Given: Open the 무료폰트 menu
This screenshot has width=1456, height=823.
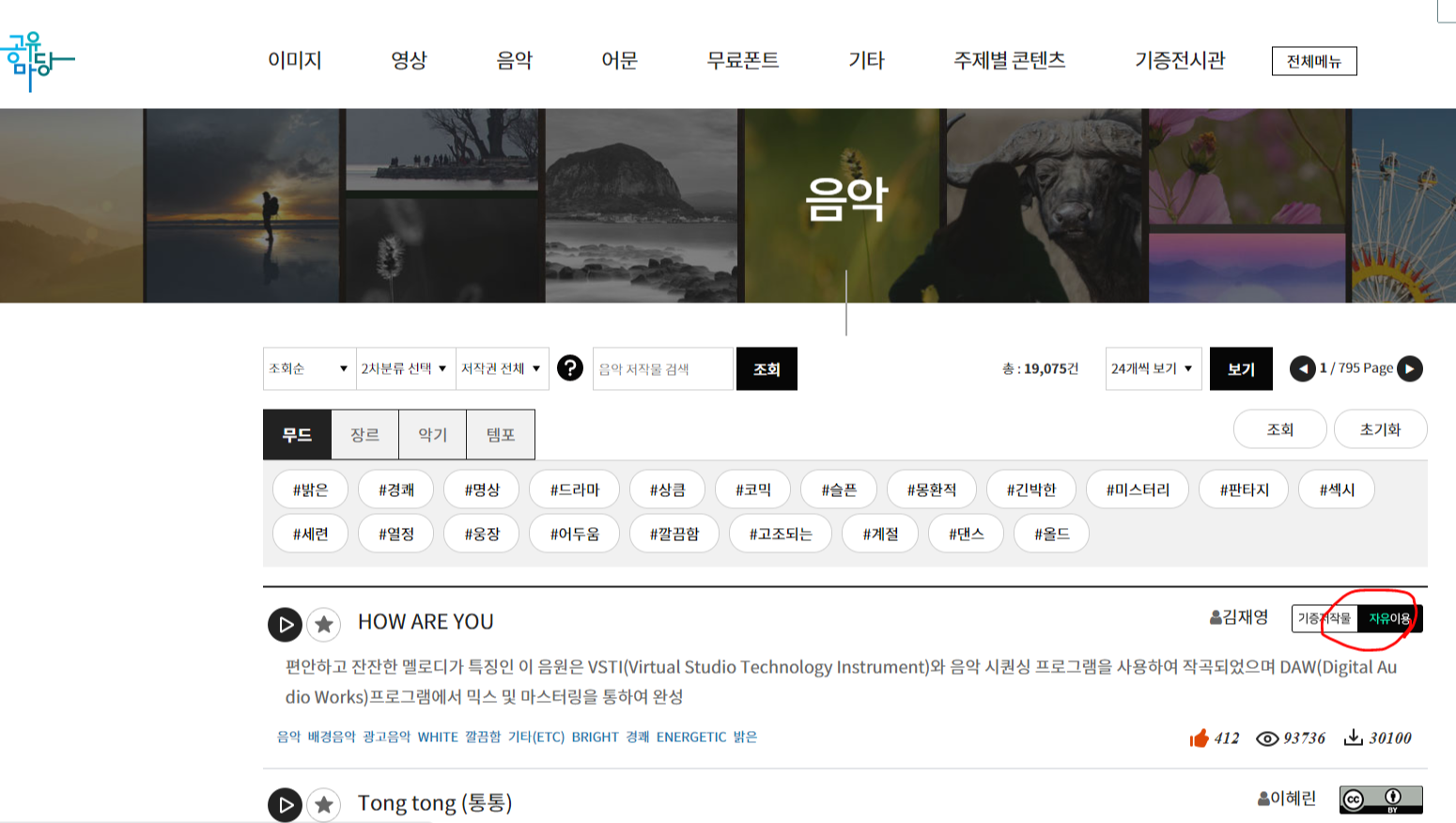Looking at the screenshot, I should (743, 60).
